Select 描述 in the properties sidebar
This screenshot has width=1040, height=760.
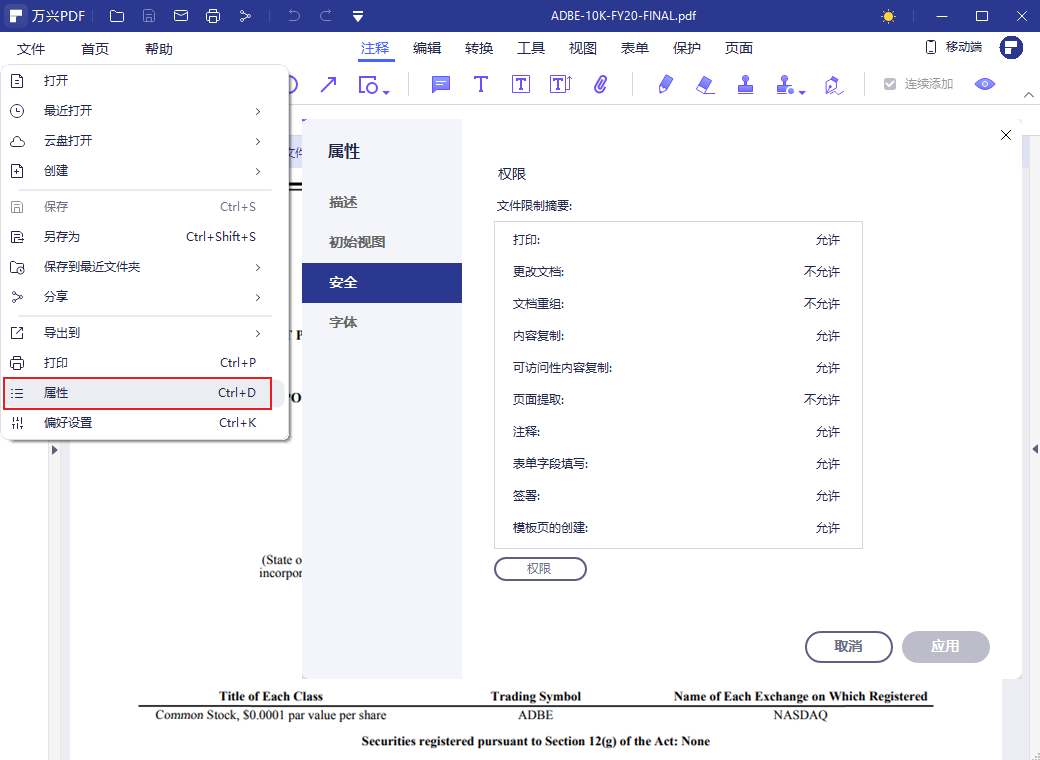coord(343,201)
